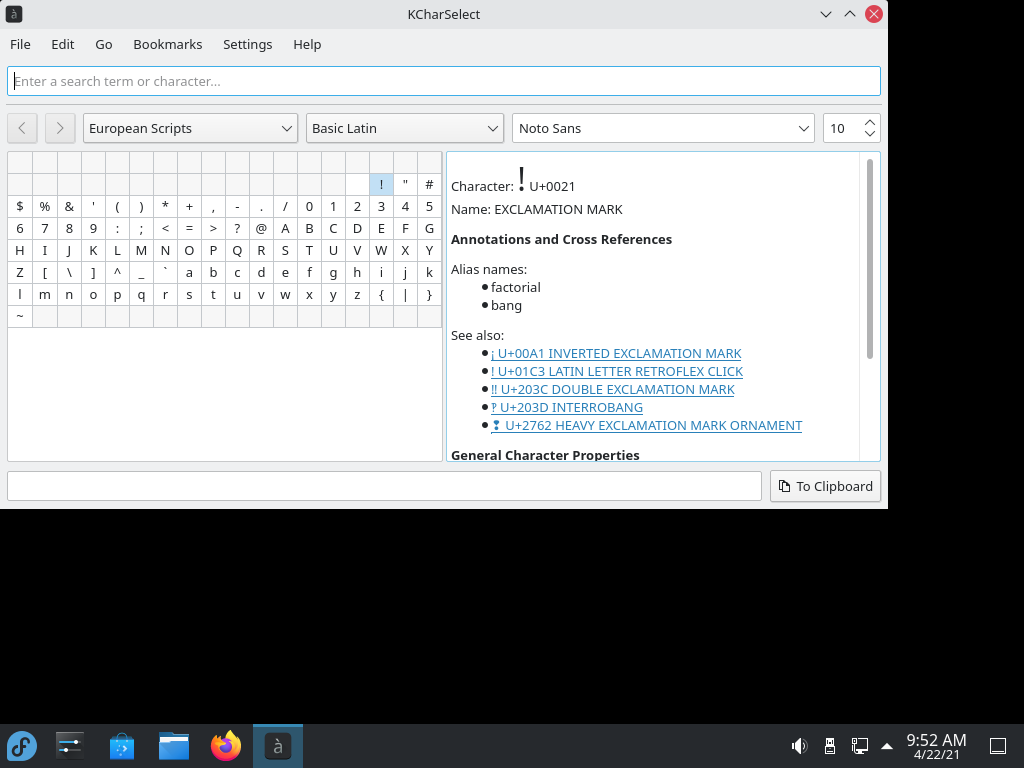
Task: Click the character details panel vertical scrollbar
Action: 870,259
